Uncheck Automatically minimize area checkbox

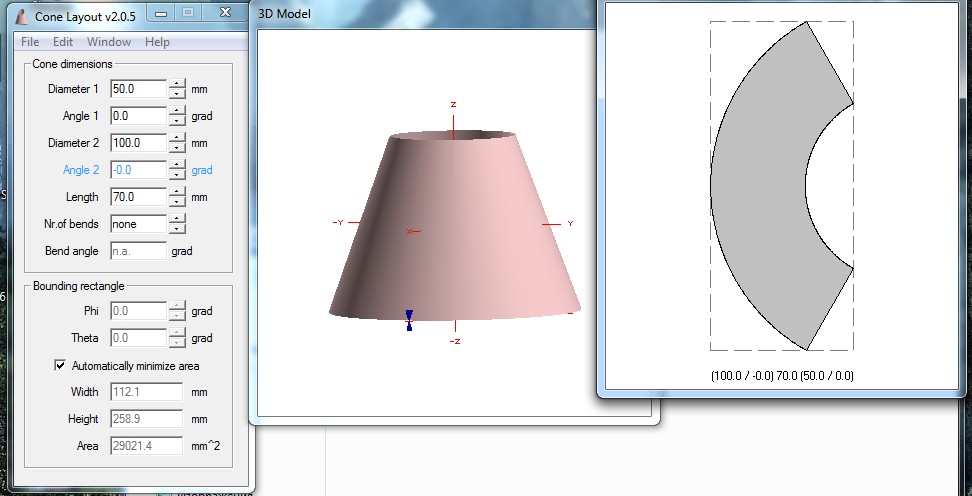click(x=60, y=366)
